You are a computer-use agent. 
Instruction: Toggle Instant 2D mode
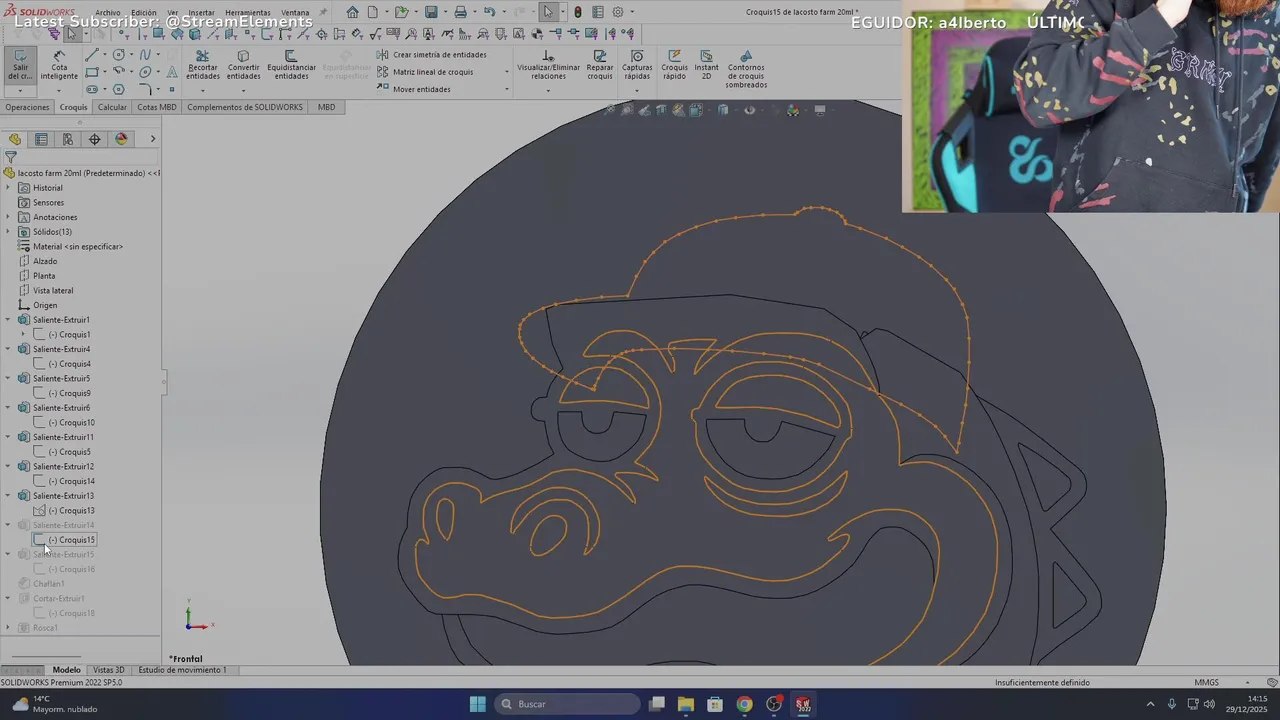(x=706, y=66)
